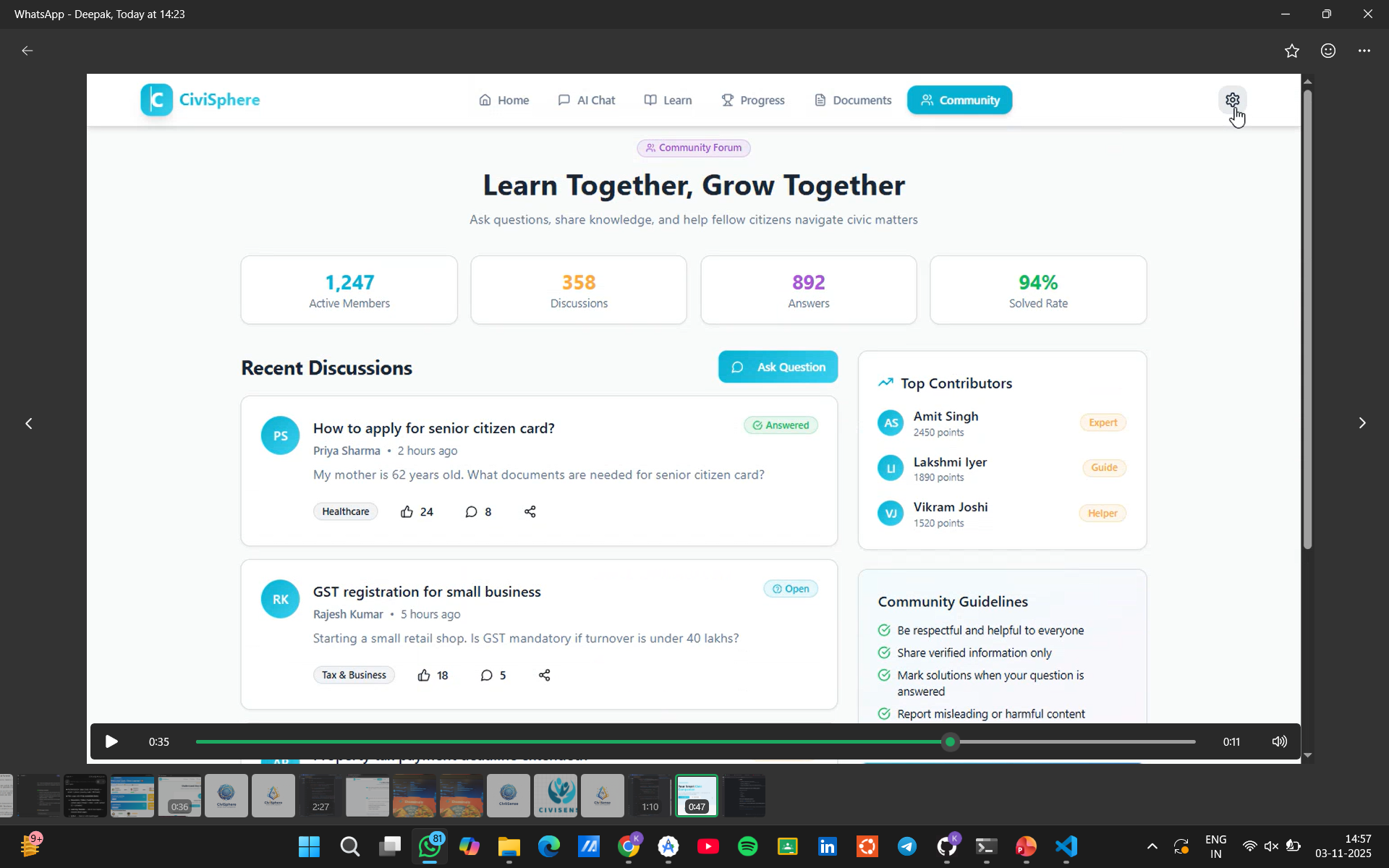Click the video progress slider handle

pos(951,741)
